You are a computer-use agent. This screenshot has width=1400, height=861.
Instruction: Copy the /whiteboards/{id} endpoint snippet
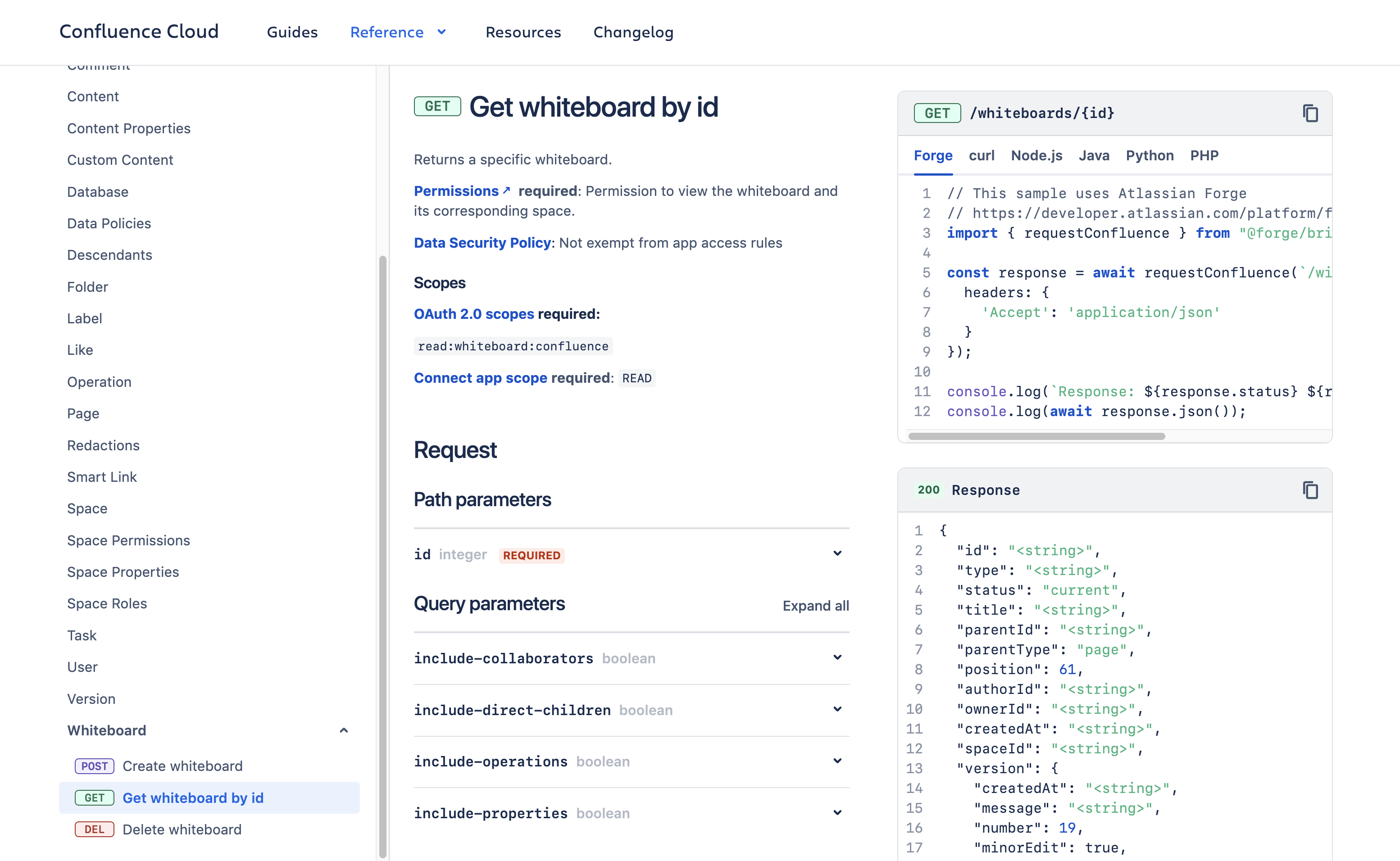(x=1310, y=113)
